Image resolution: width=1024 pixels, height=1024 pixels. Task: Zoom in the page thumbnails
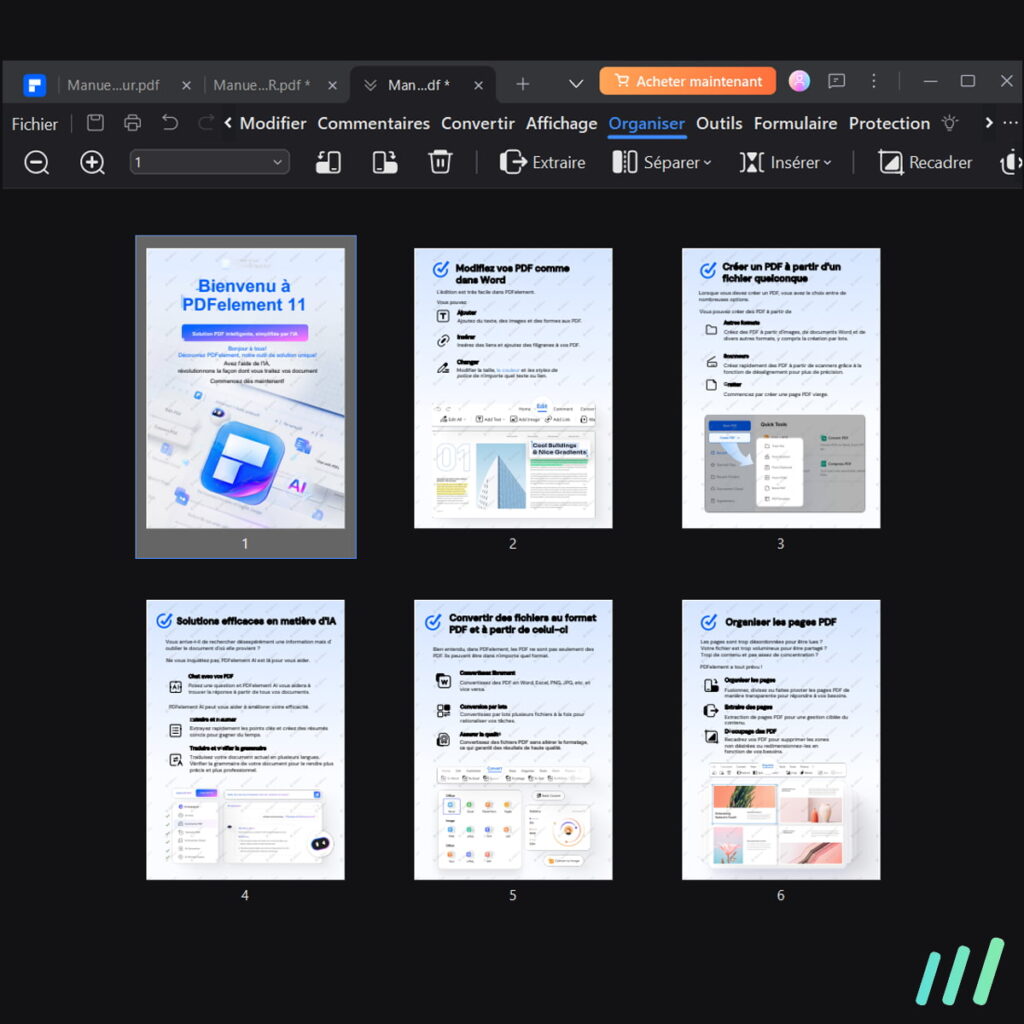[92, 162]
